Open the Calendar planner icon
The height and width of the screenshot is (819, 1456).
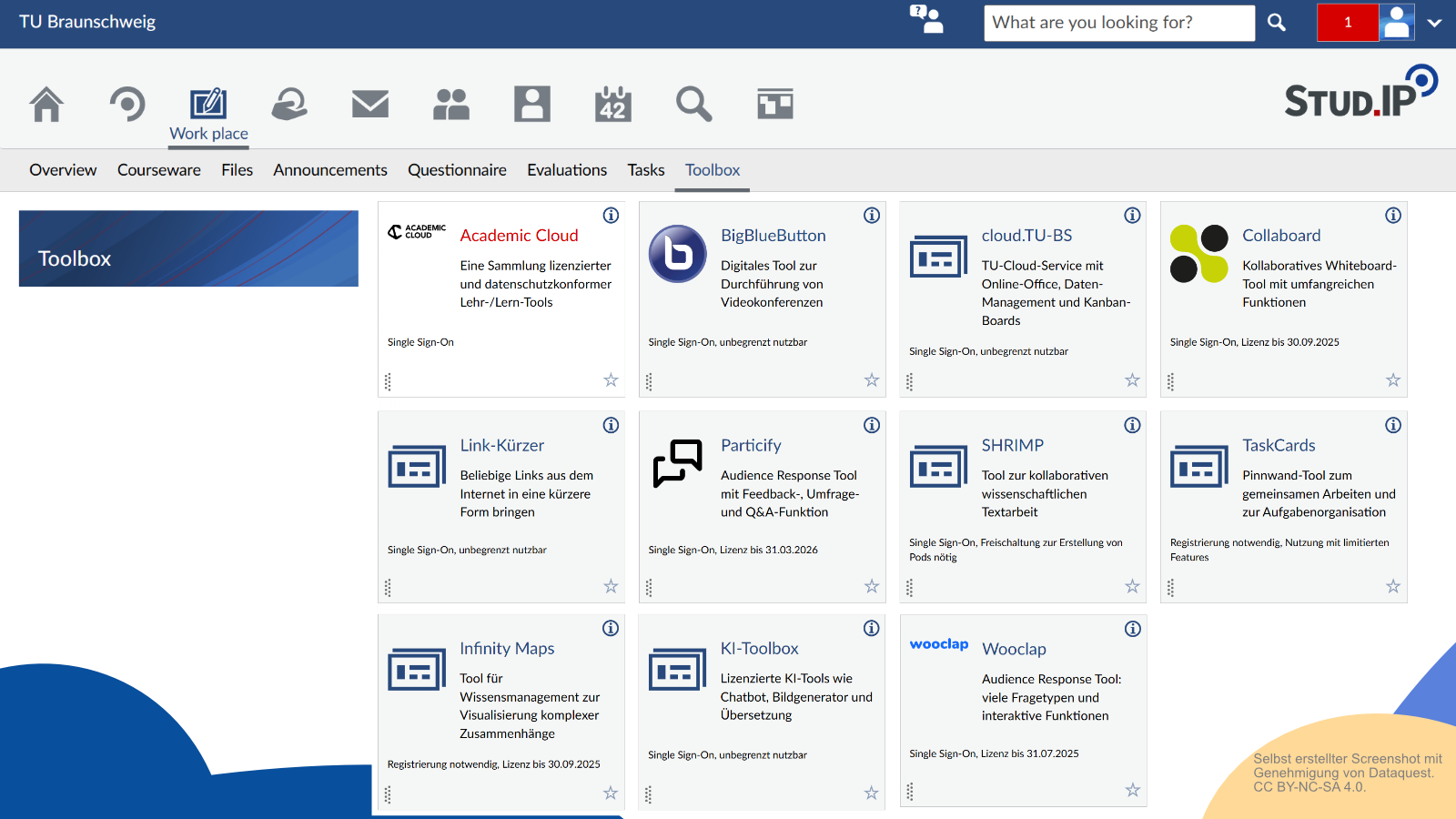point(613,105)
